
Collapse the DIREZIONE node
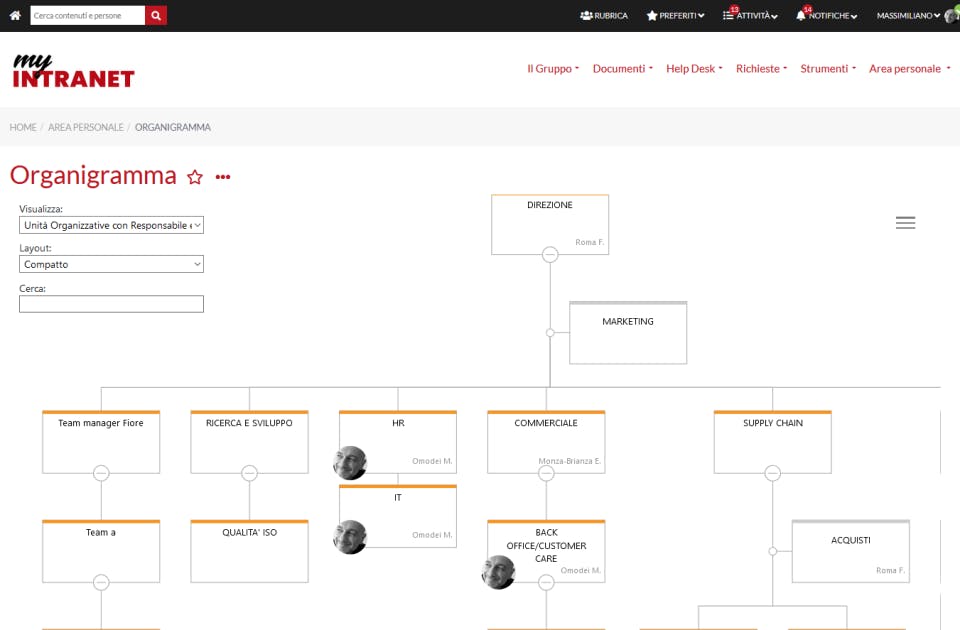[x=550, y=255]
